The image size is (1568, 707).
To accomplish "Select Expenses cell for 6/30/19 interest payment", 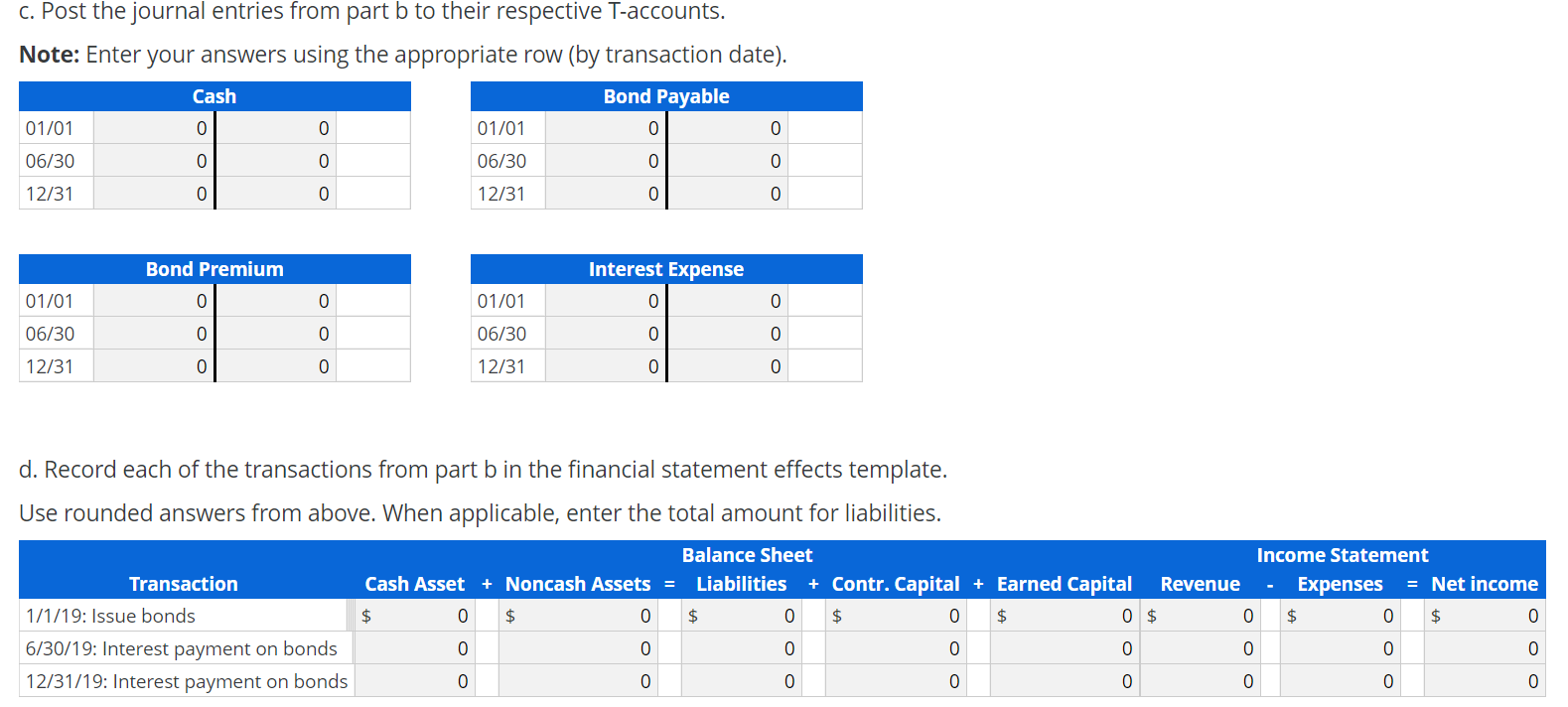I will click(x=1341, y=648).
